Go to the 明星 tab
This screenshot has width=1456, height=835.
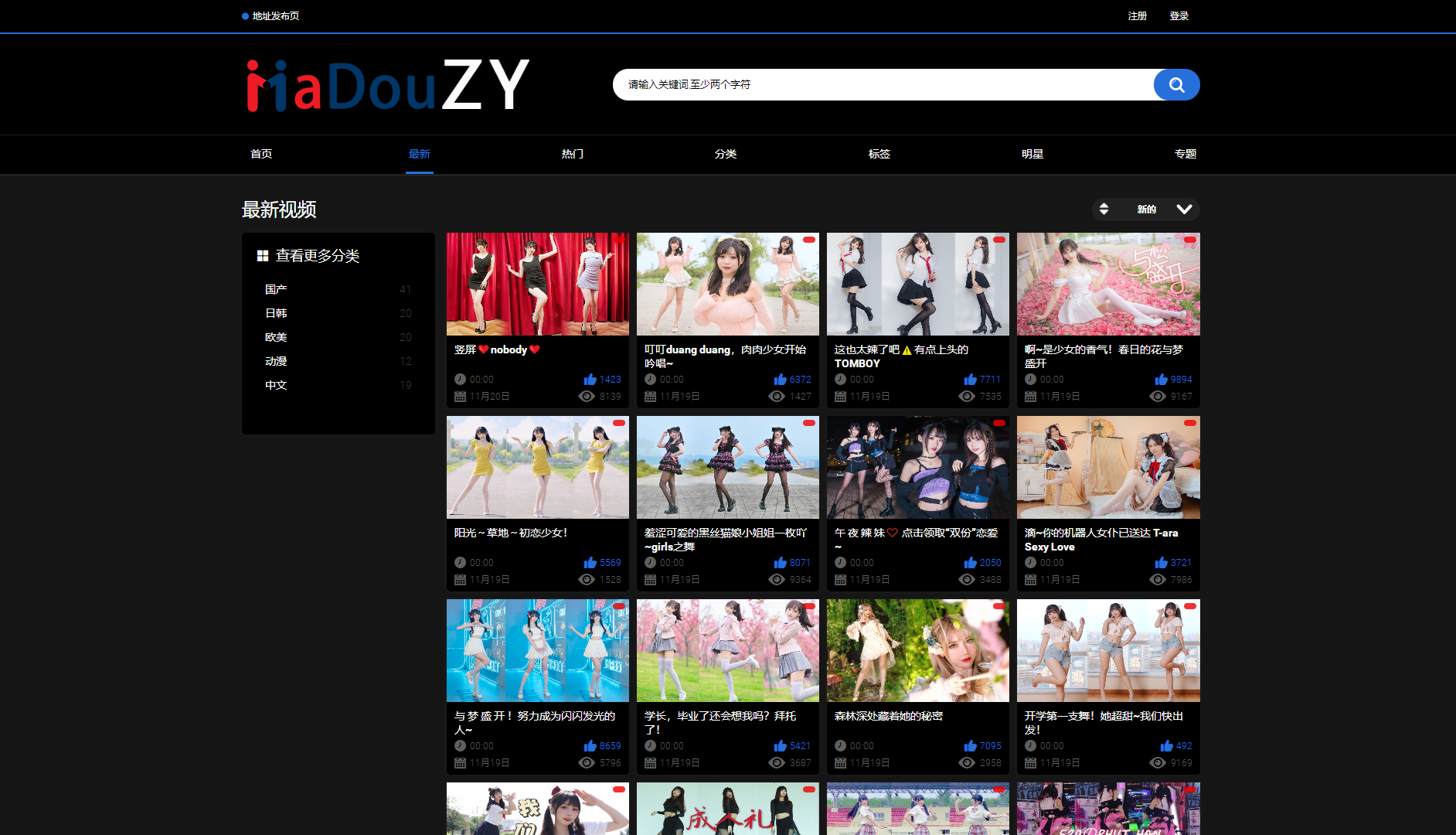[x=1032, y=154]
